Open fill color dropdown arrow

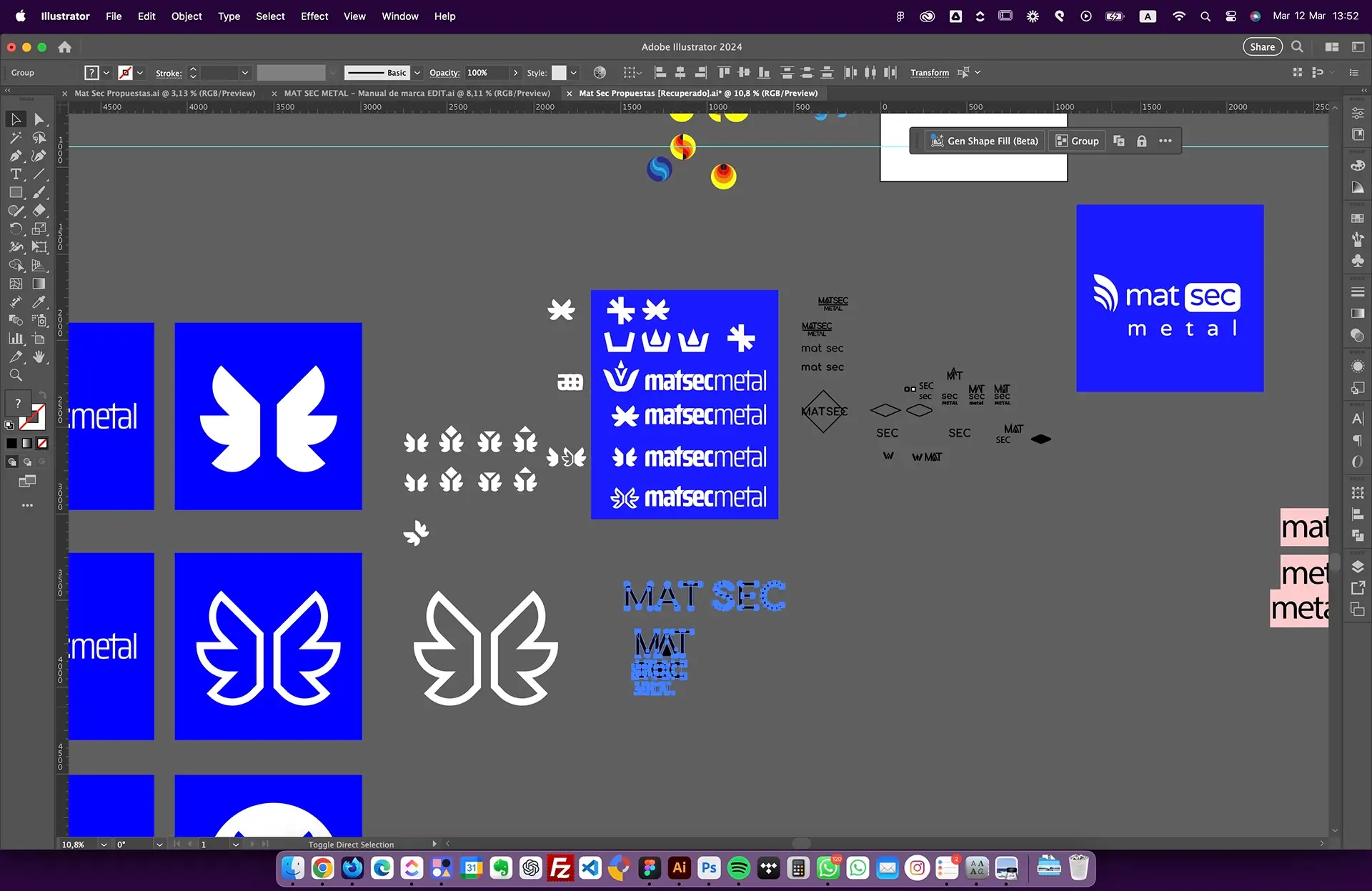click(x=106, y=73)
